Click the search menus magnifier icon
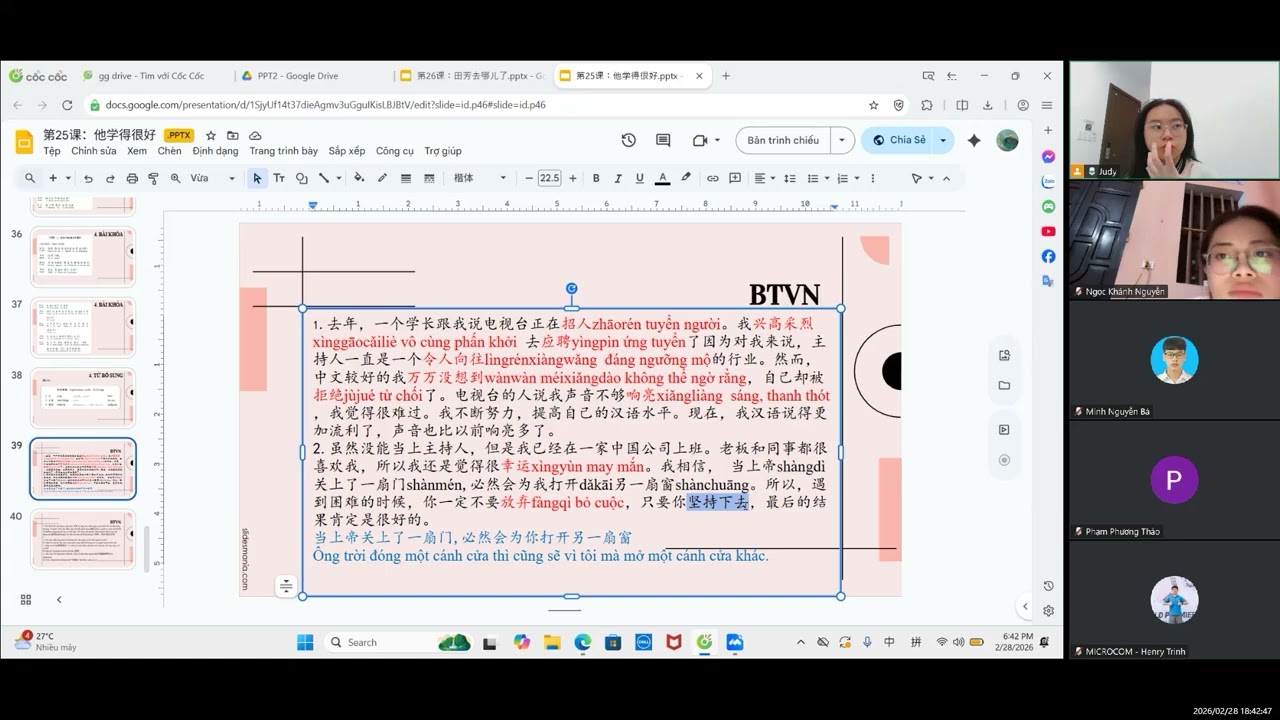 30,178
